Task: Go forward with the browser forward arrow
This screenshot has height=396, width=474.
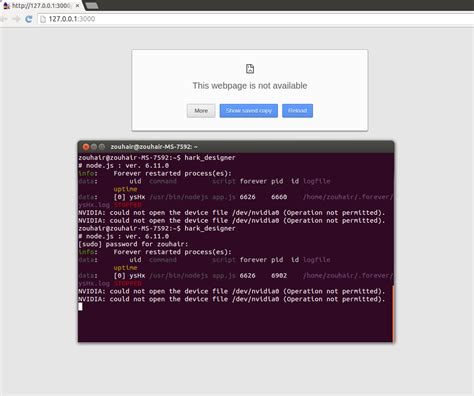Action: (16, 19)
